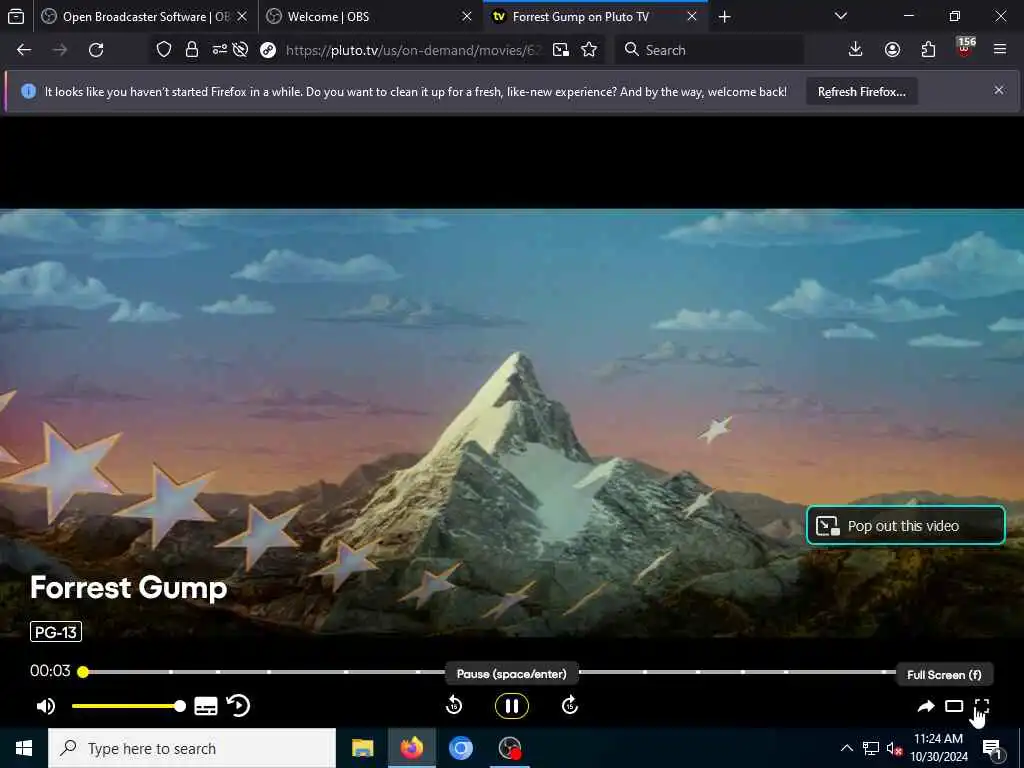
Task: Open the clock showing 11:24 AM
Action: click(938, 748)
